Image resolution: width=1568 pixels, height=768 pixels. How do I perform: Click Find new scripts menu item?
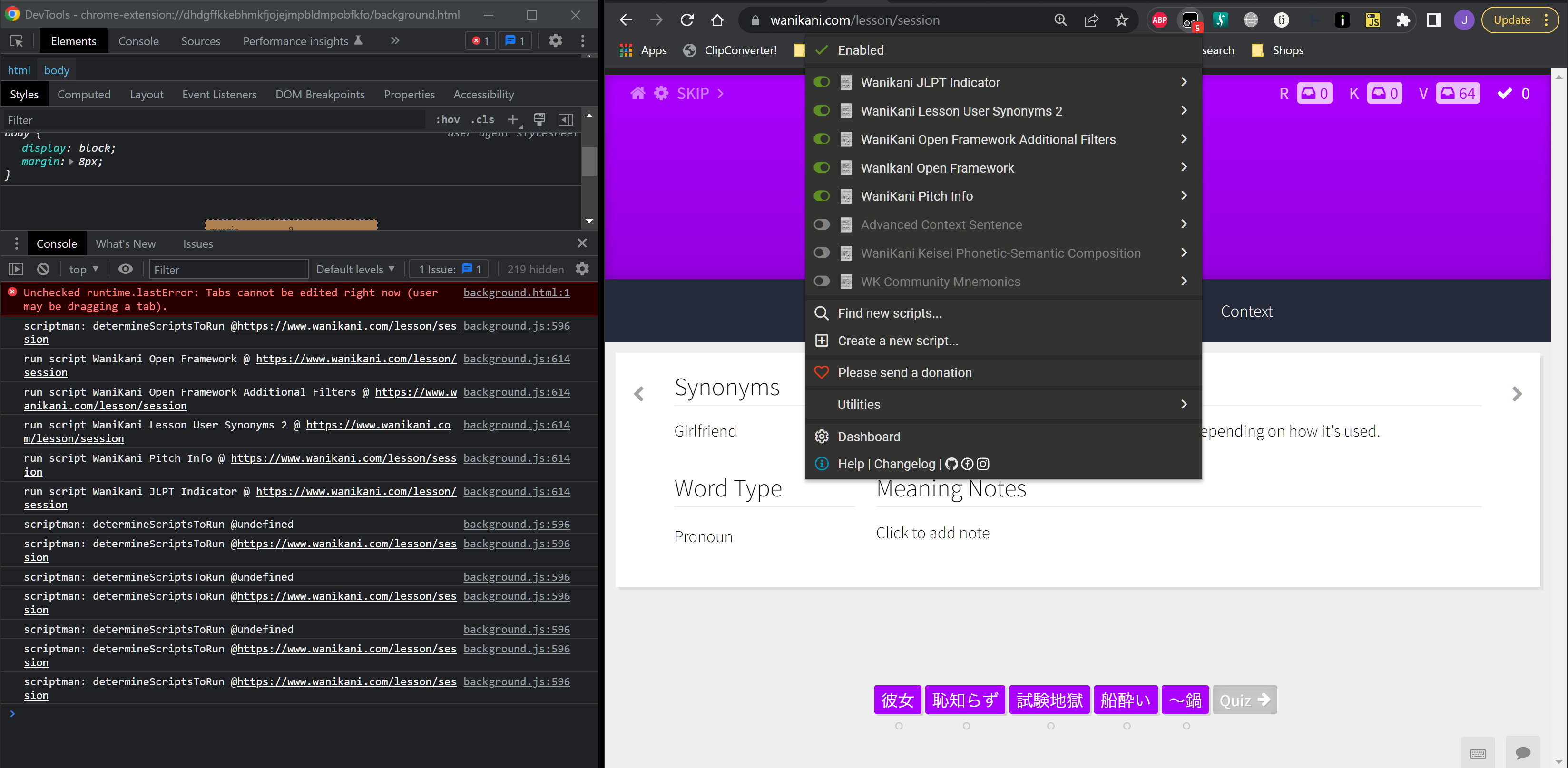point(1003,313)
